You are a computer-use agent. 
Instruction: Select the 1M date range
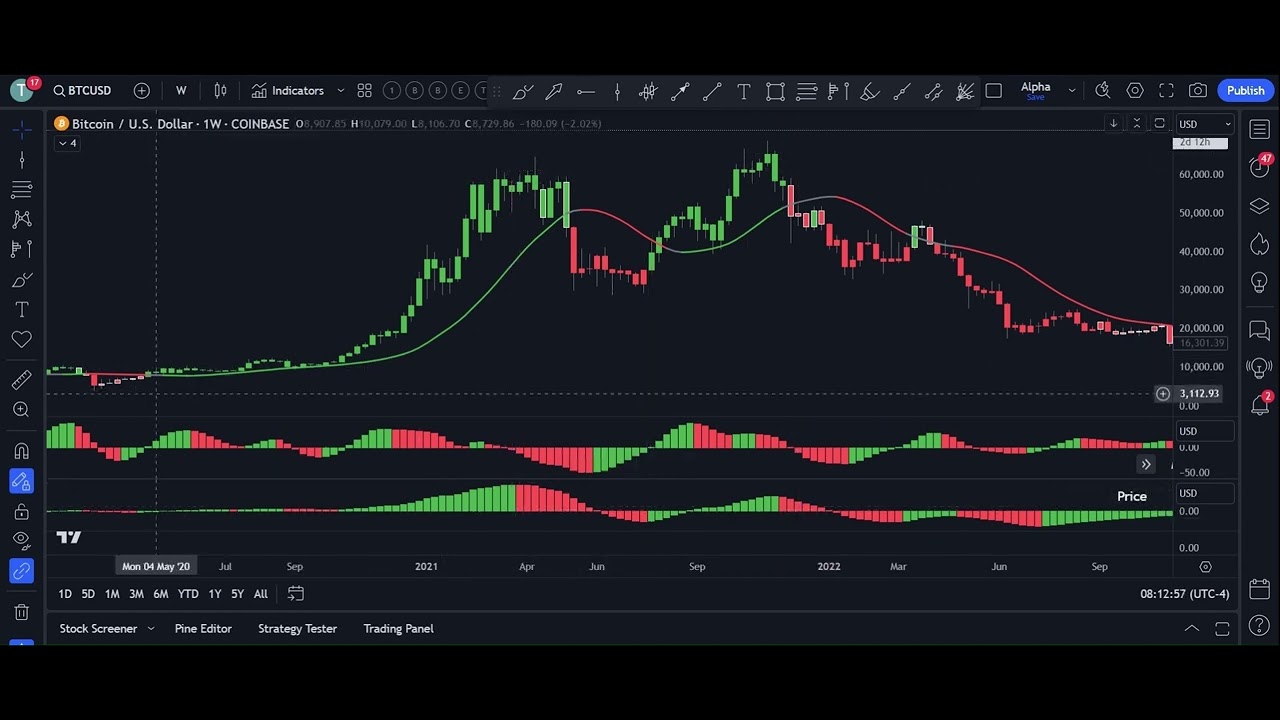pos(112,594)
